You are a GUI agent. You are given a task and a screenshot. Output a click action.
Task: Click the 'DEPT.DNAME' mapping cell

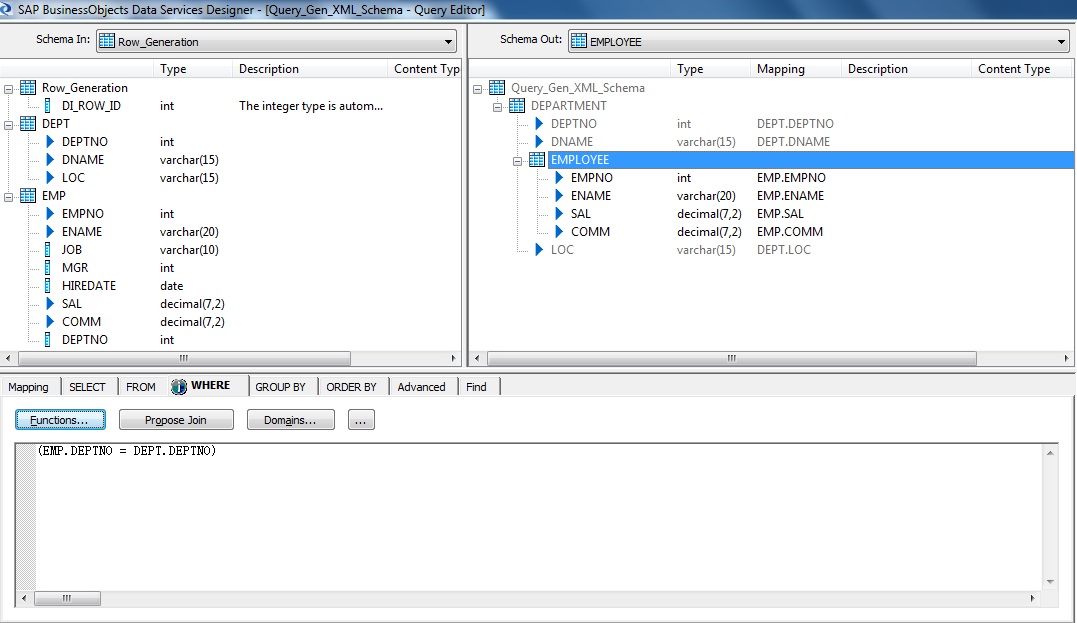click(x=793, y=141)
